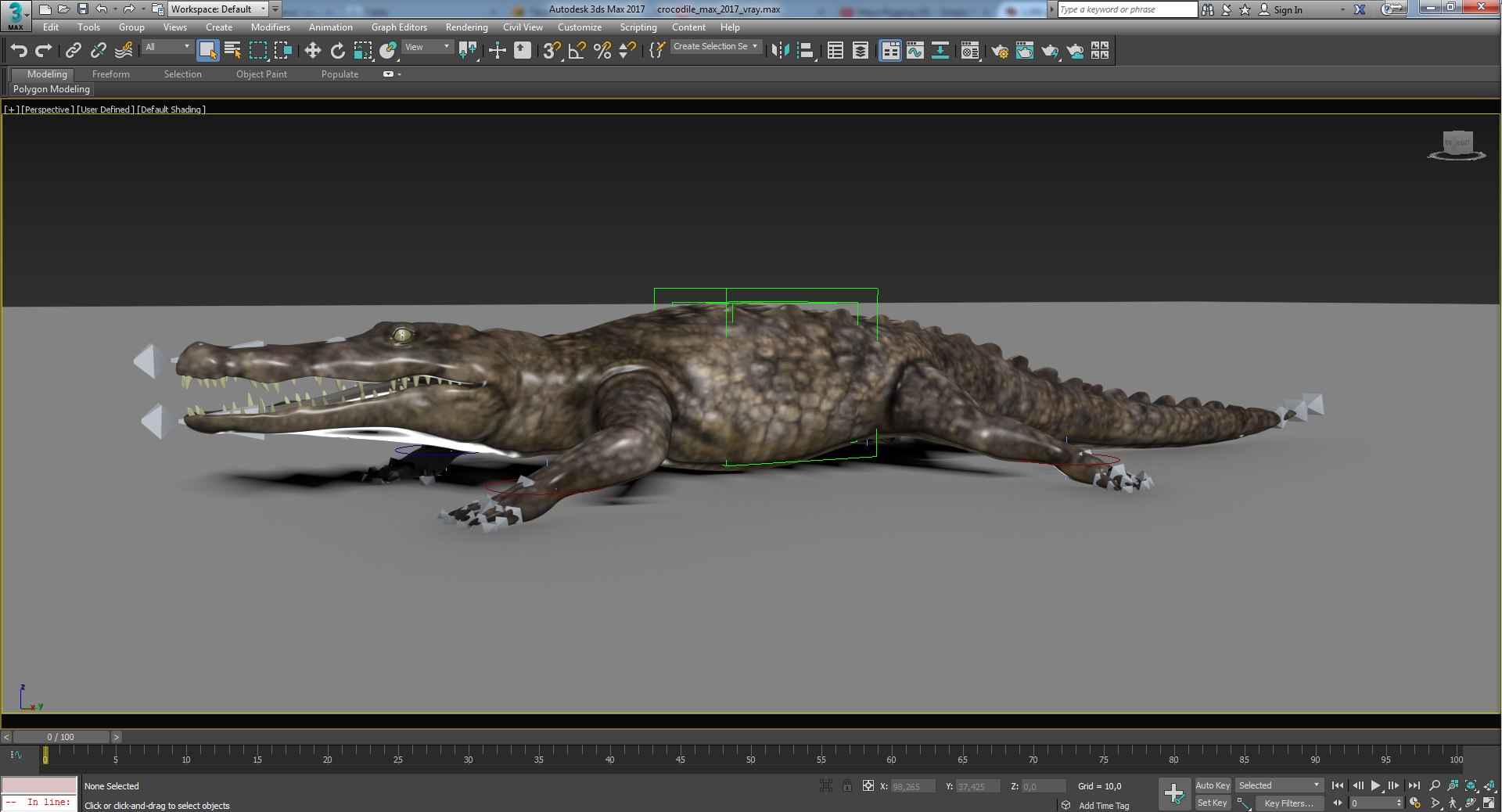Click Render Production teapot icon
This screenshot has width=1502, height=812.
click(x=1049, y=51)
